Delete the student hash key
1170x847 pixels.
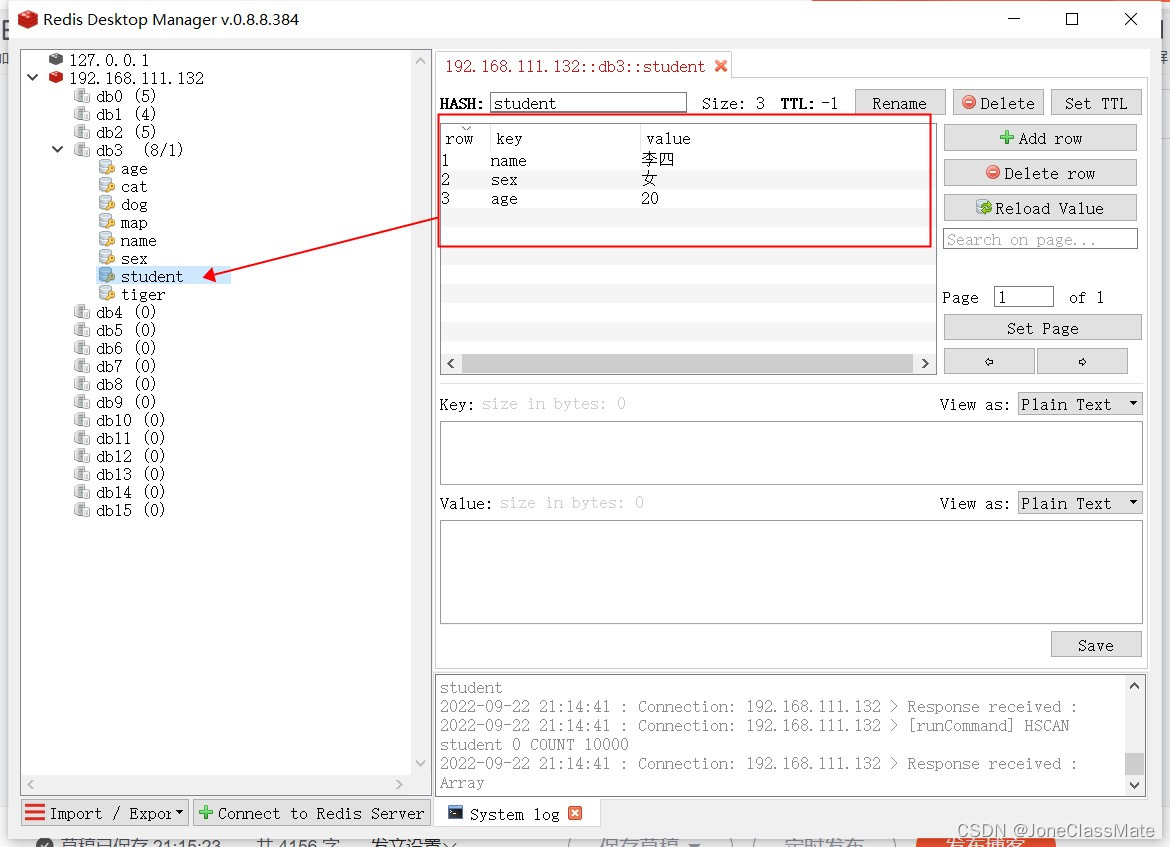tap(998, 103)
